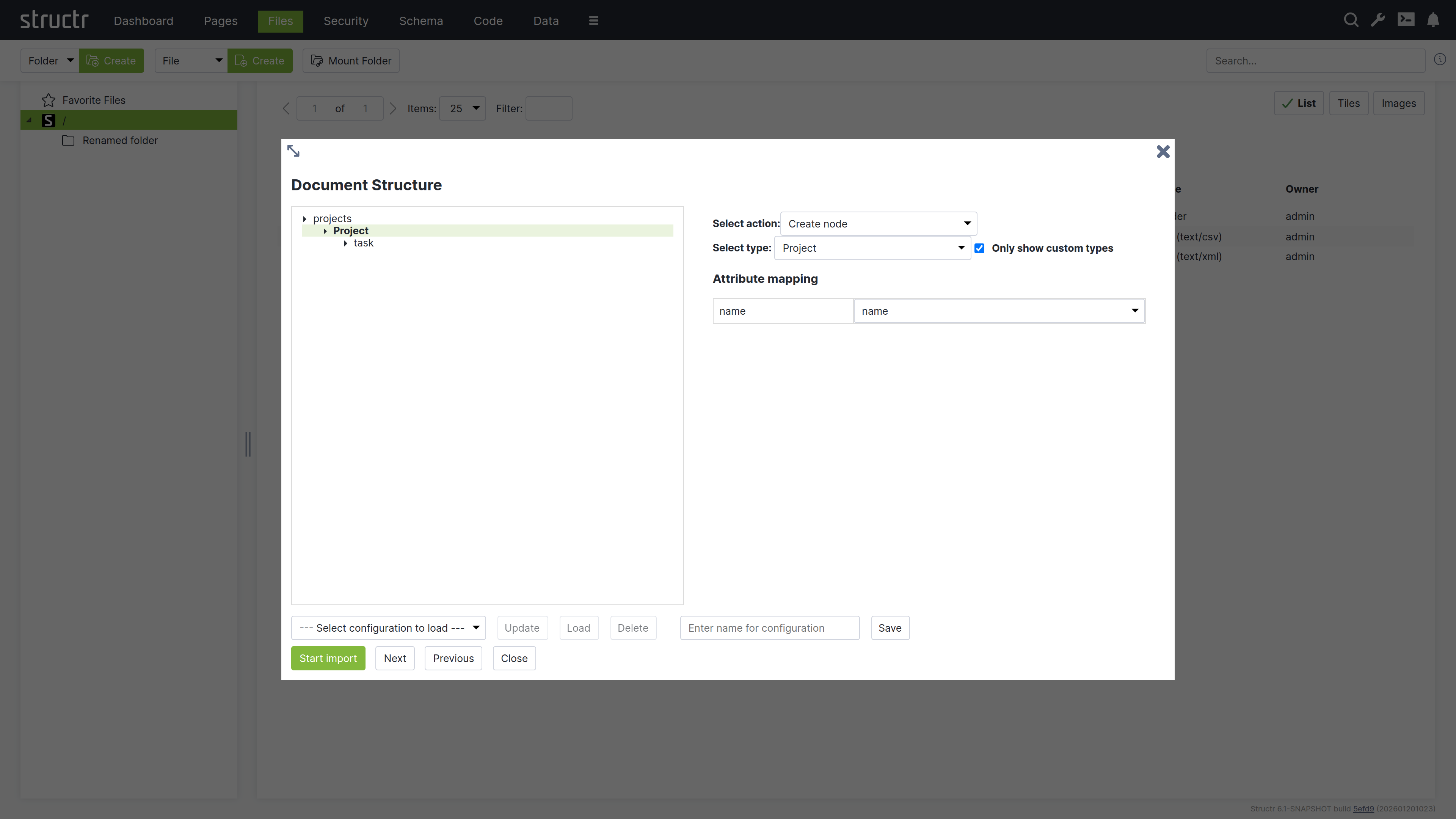Open the global search magnifier icon
1456x819 pixels.
click(x=1351, y=20)
